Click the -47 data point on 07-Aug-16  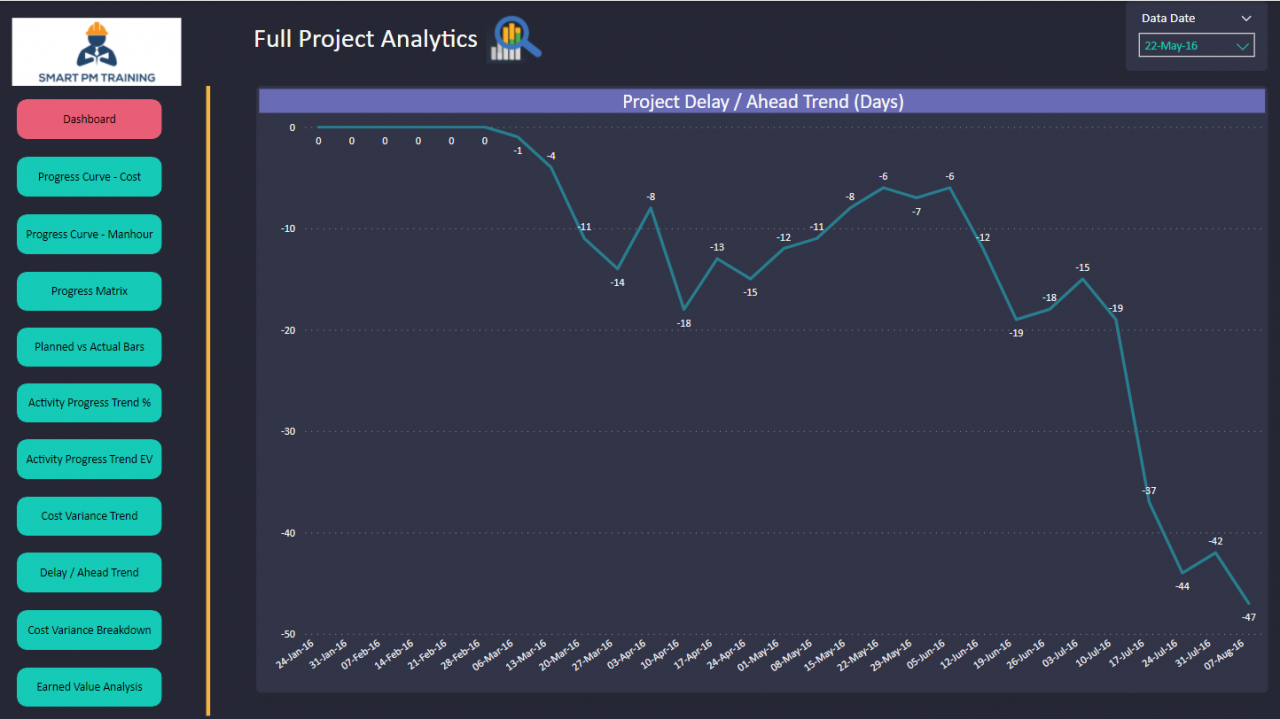tap(1248, 603)
